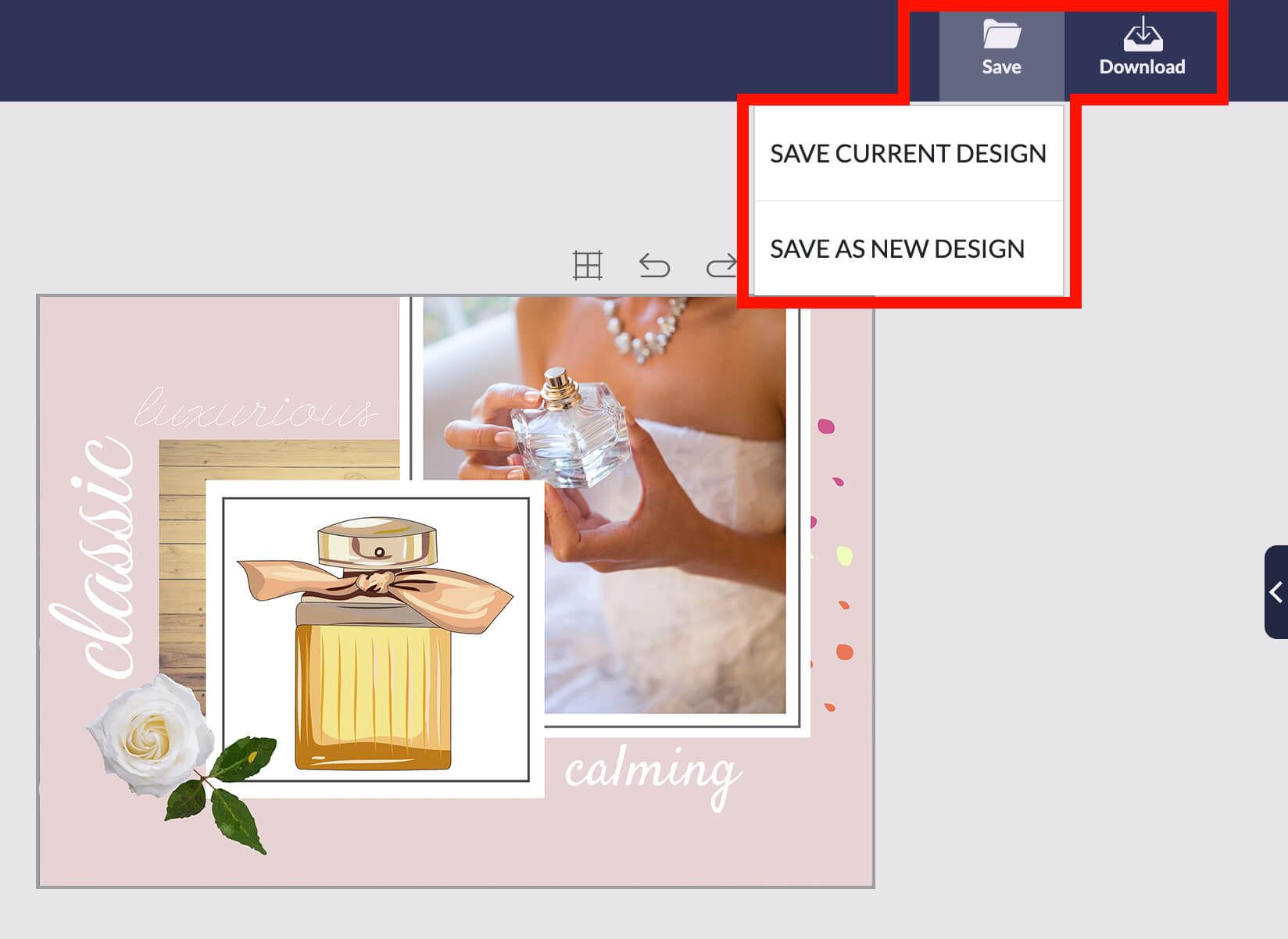1288x939 pixels.
Task: Expand the collapsed side panel chevron
Action: 1275,592
